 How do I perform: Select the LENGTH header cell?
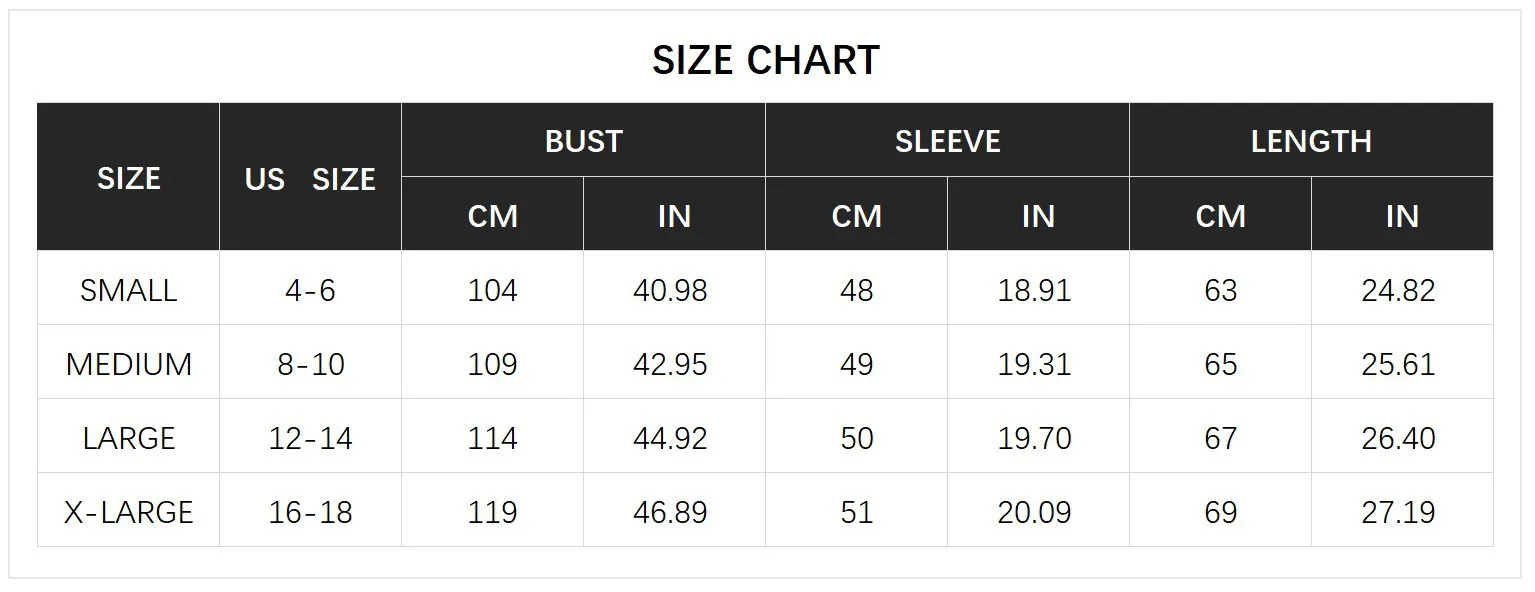coord(1311,141)
